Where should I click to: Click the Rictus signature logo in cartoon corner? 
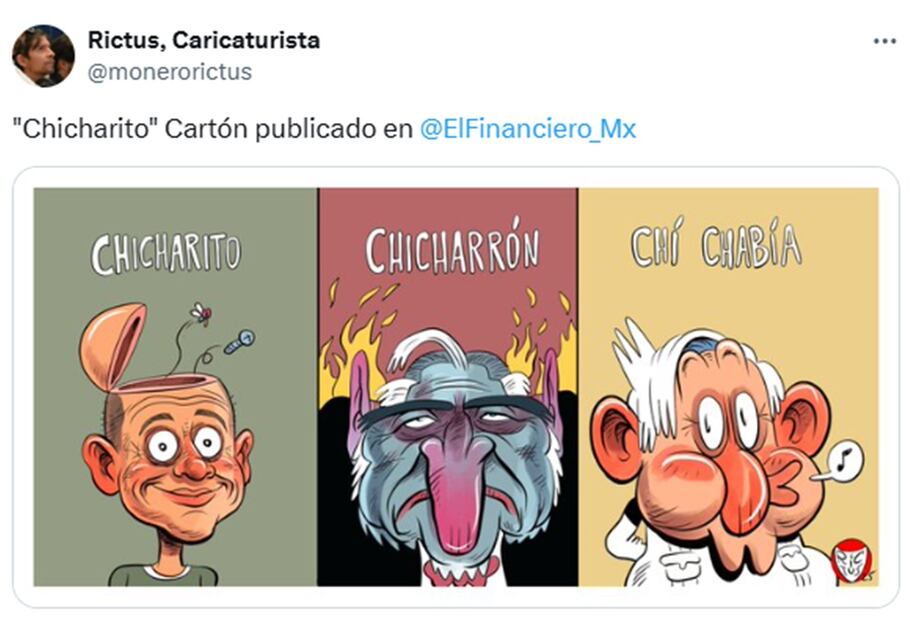(x=852, y=561)
